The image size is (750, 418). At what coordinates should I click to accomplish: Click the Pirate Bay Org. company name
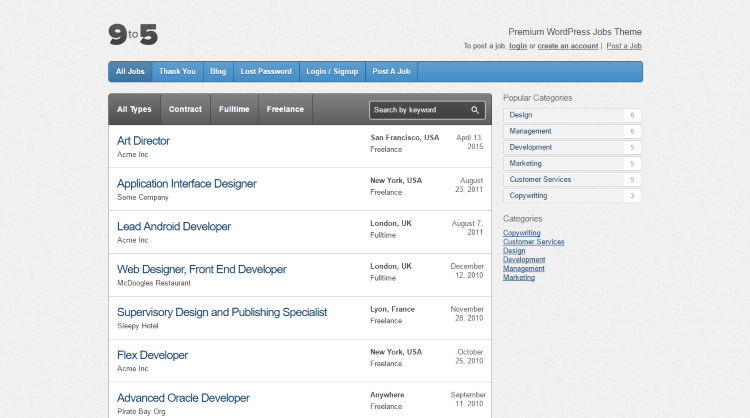click(x=142, y=412)
